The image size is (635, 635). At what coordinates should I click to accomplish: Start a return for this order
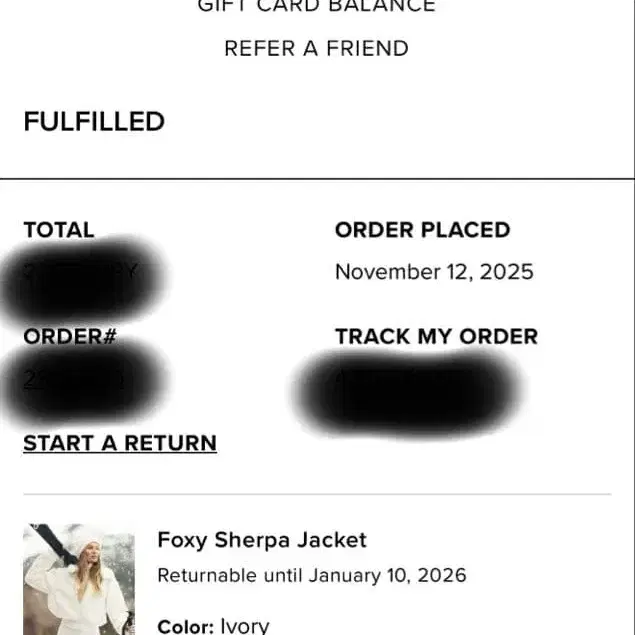point(120,443)
